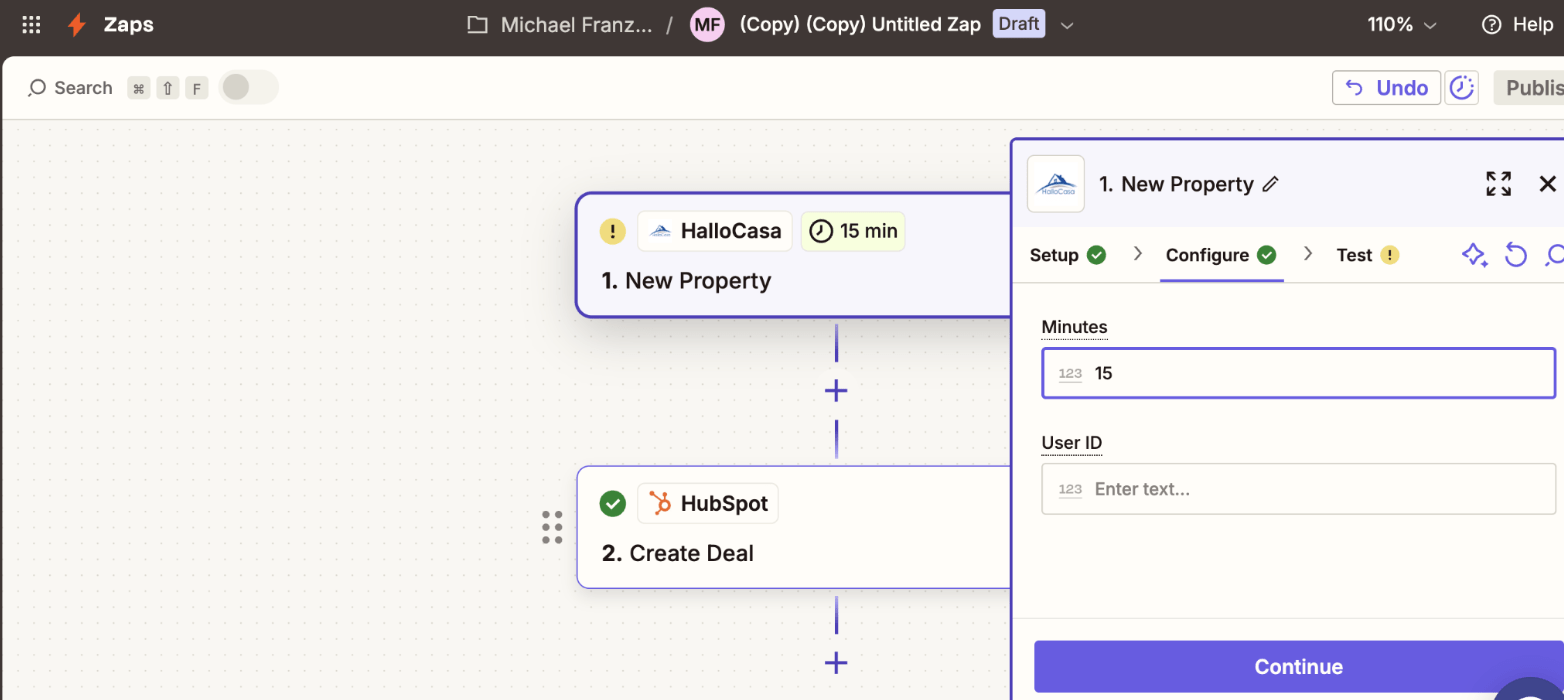Switch to the Setup tab
The image size is (1564, 700).
[x=1067, y=255]
